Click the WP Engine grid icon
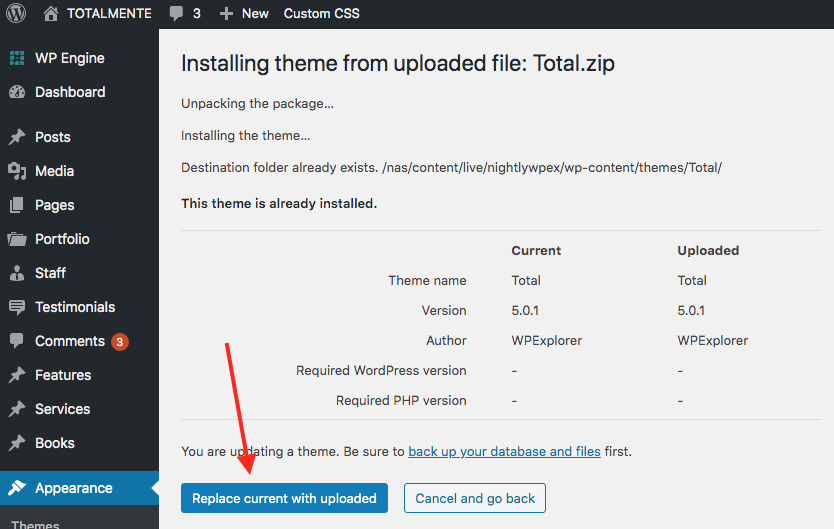Image resolution: width=834 pixels, height=529 pixels. tap(17, 58)
